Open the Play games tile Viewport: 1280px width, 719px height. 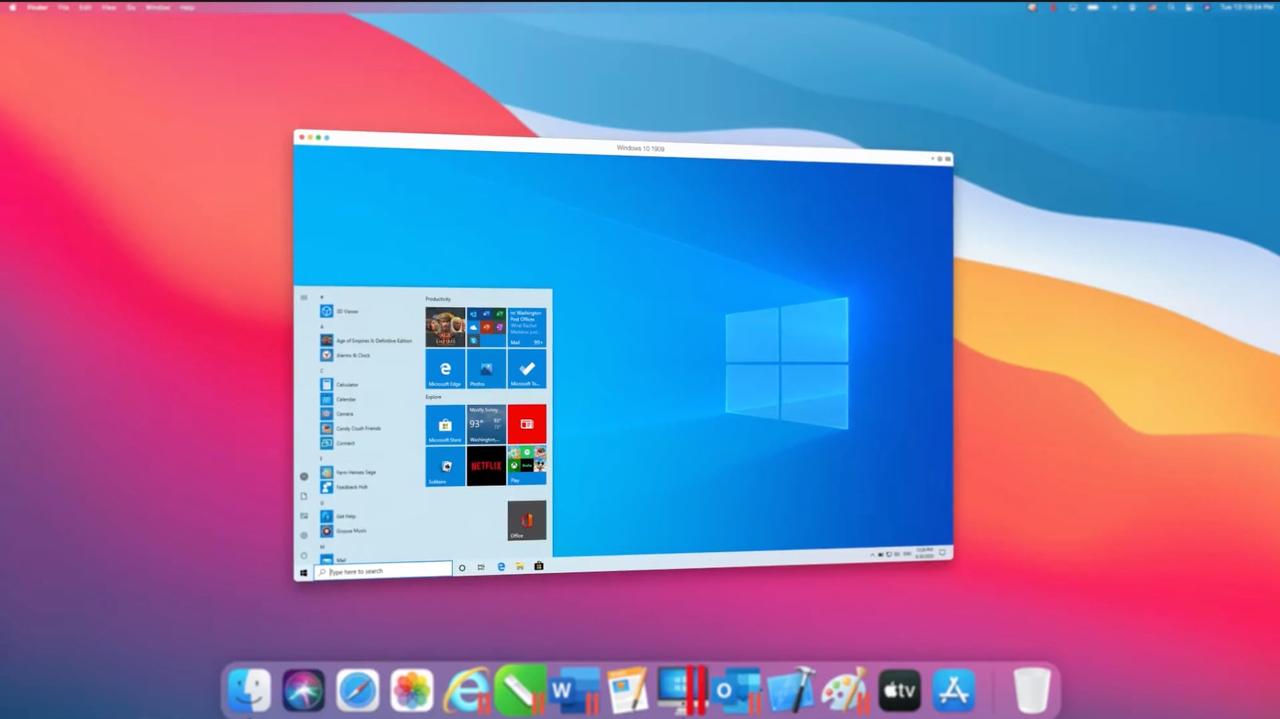coord(527,466)
